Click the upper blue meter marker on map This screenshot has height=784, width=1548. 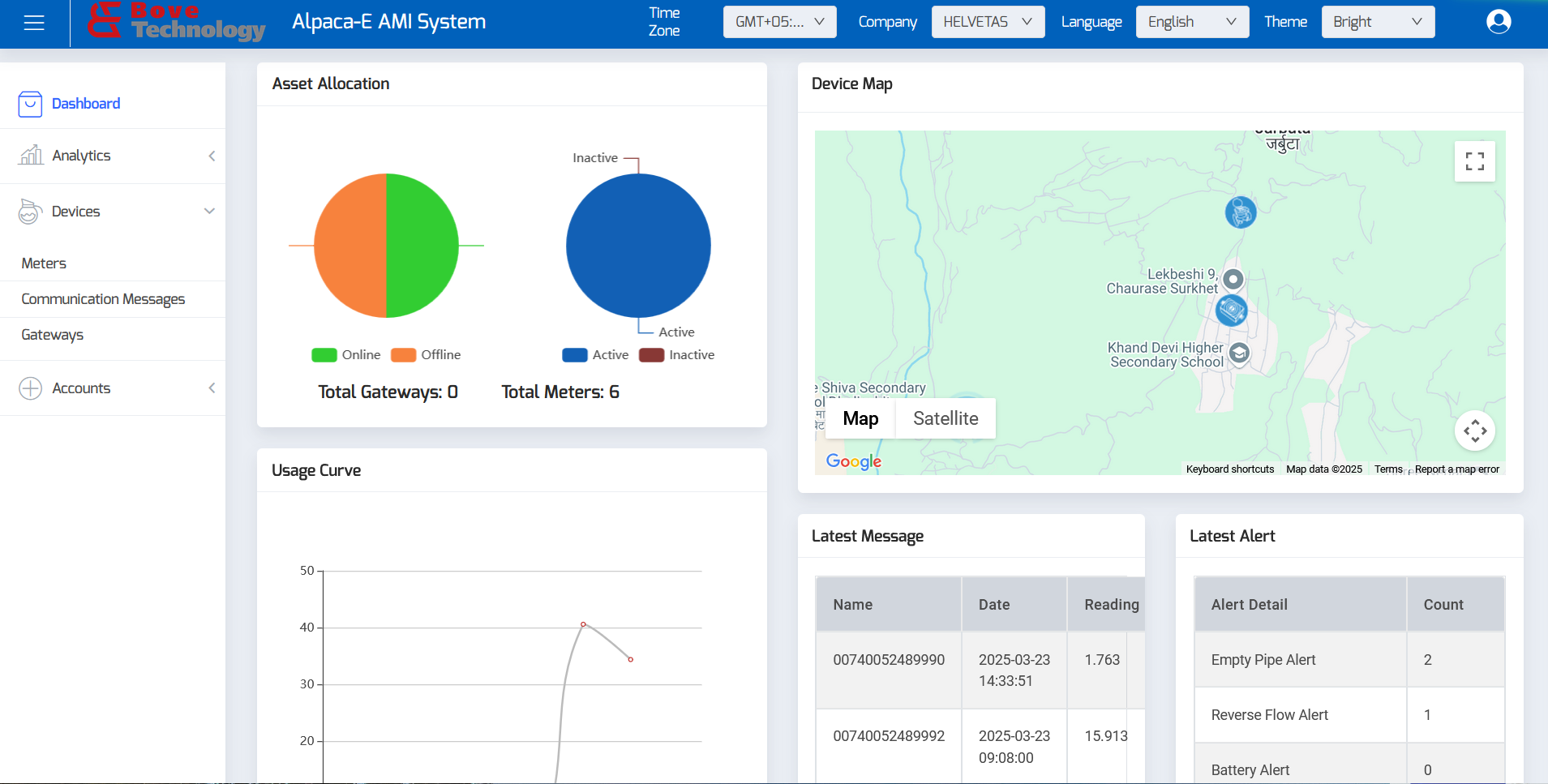coord(1240,212)
